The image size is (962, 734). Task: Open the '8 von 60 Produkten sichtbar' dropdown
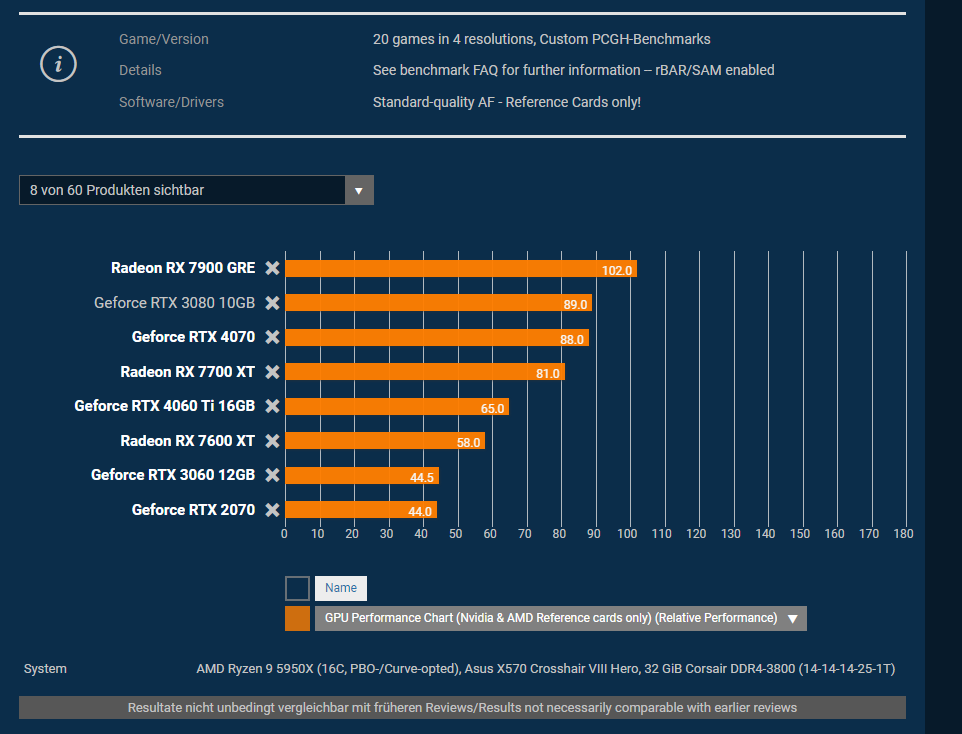tap(196, 190)
